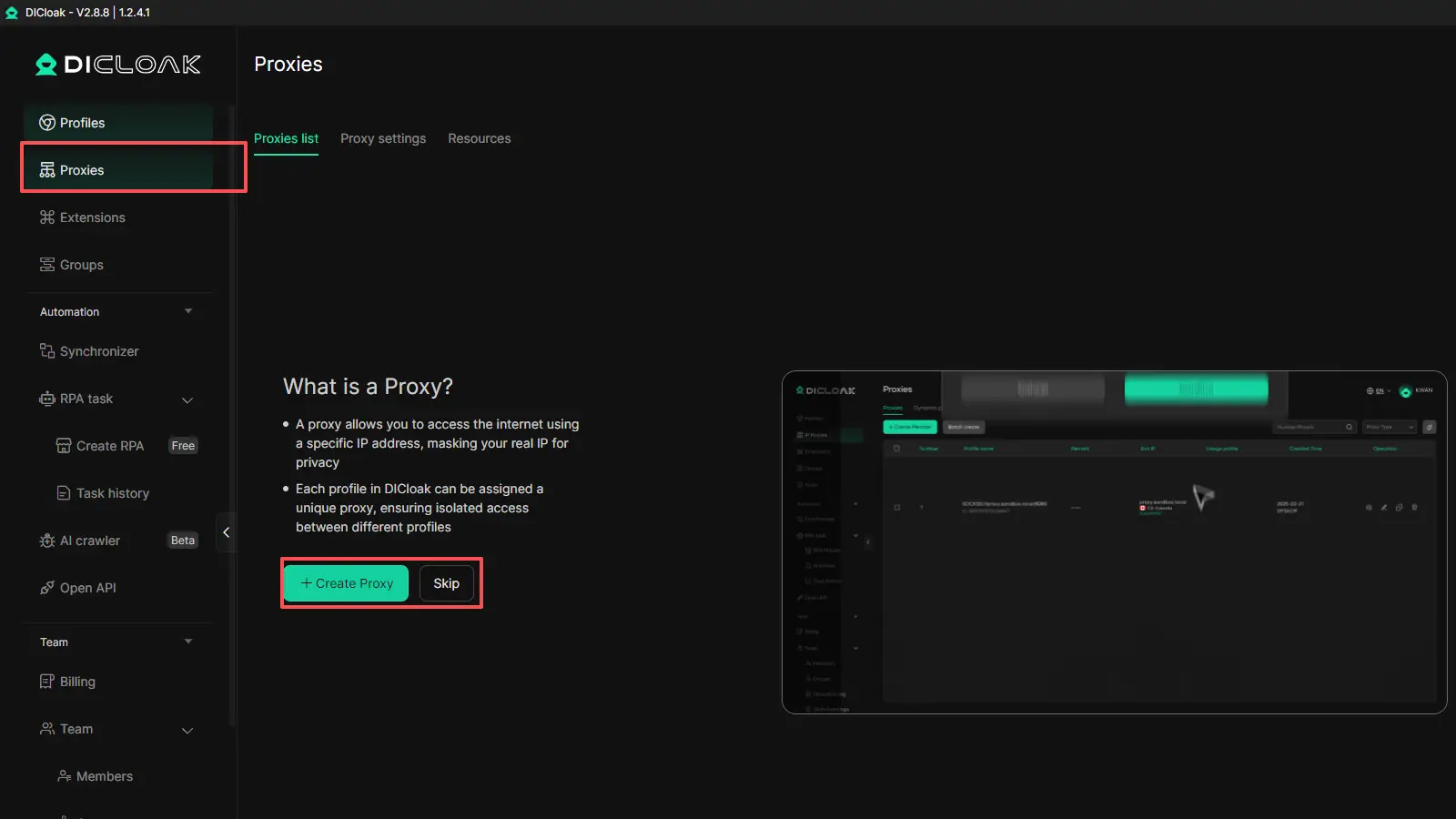
Task: Expand the Team submenu chevron
Action: (x=187, y=730)
